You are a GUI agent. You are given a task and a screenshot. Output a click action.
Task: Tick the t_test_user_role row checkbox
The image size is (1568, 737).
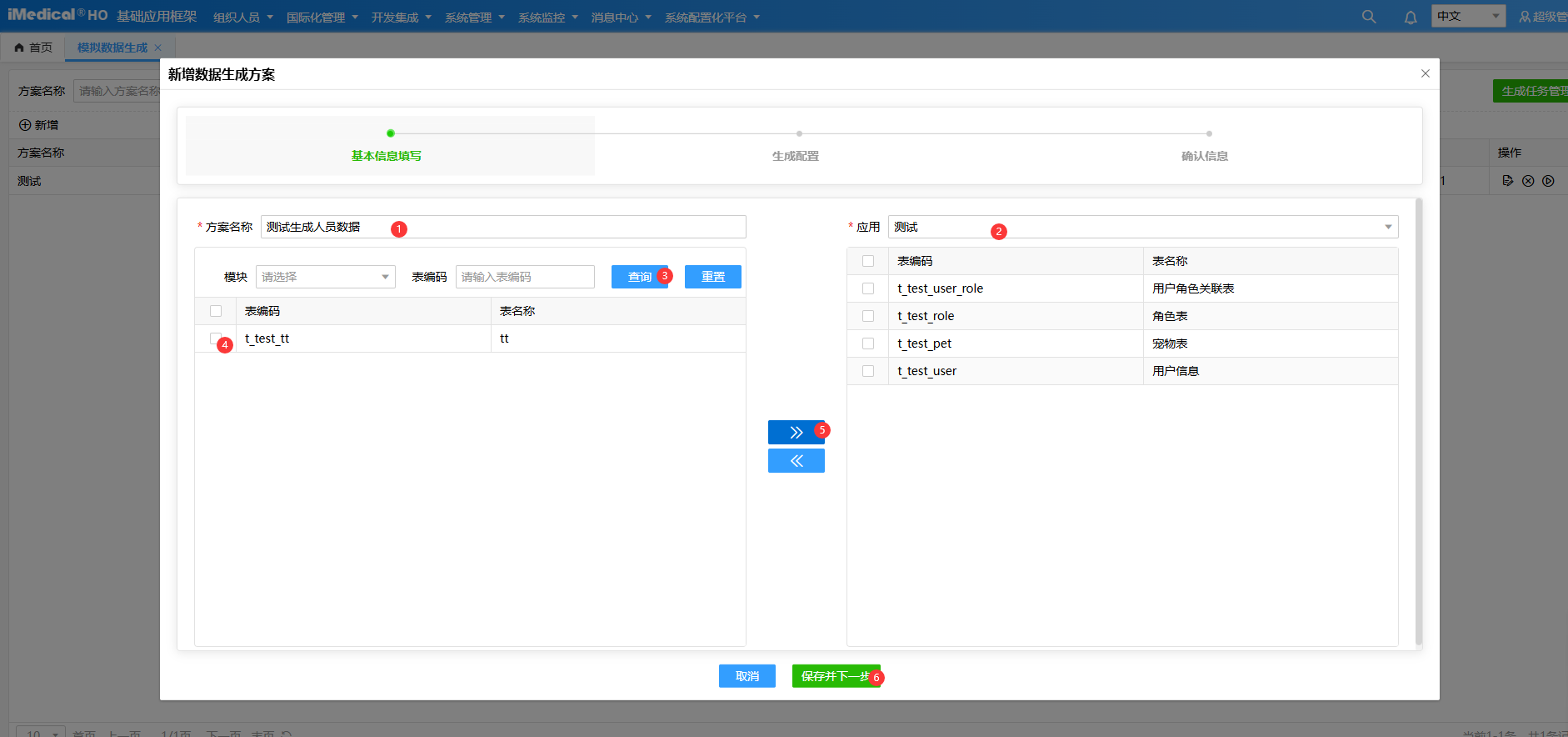click(x=868, y=288)
